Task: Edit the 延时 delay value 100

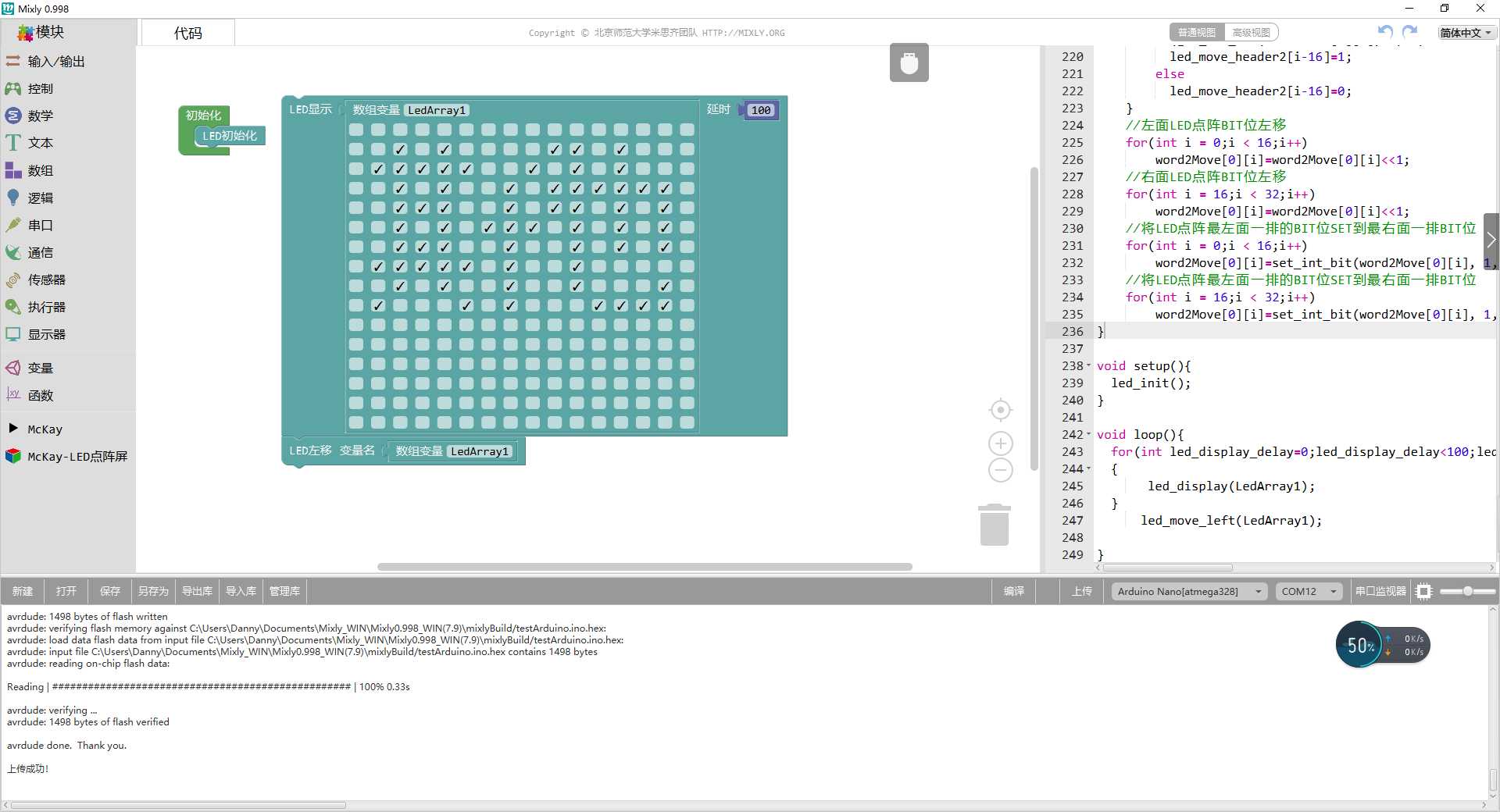Action: pyautogui.click(x=761, y=110)
